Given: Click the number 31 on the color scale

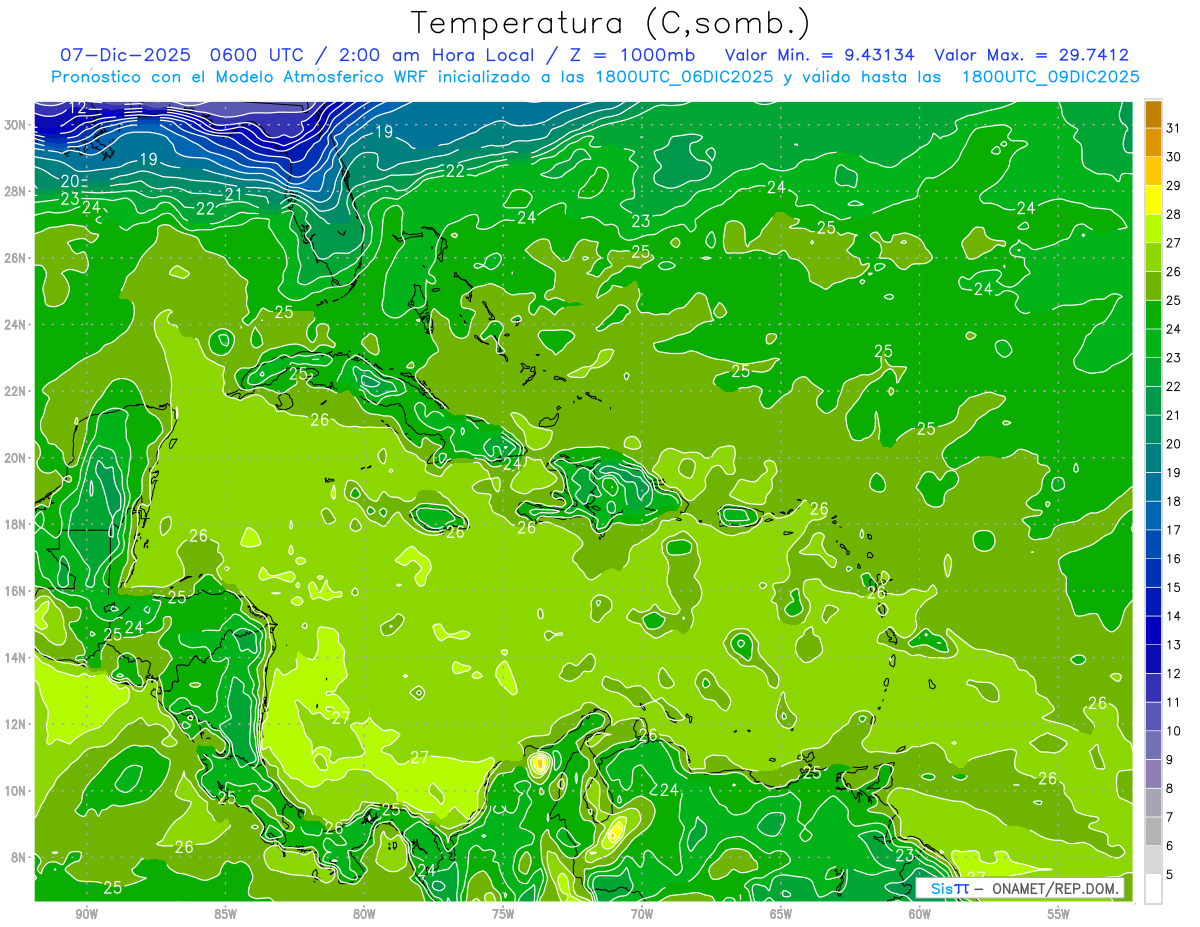Looking at the screenshot, I should point(1174,127).
